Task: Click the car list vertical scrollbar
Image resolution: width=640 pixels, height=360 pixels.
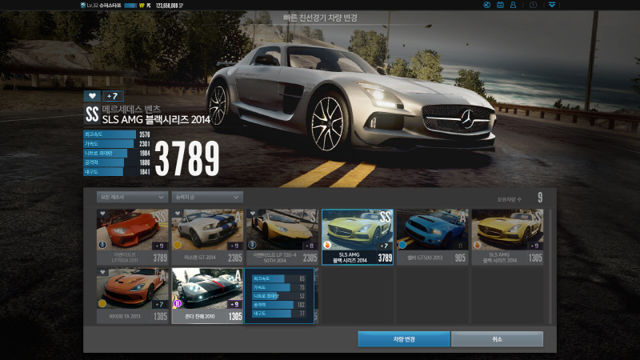Action: (x=550, y=267)
